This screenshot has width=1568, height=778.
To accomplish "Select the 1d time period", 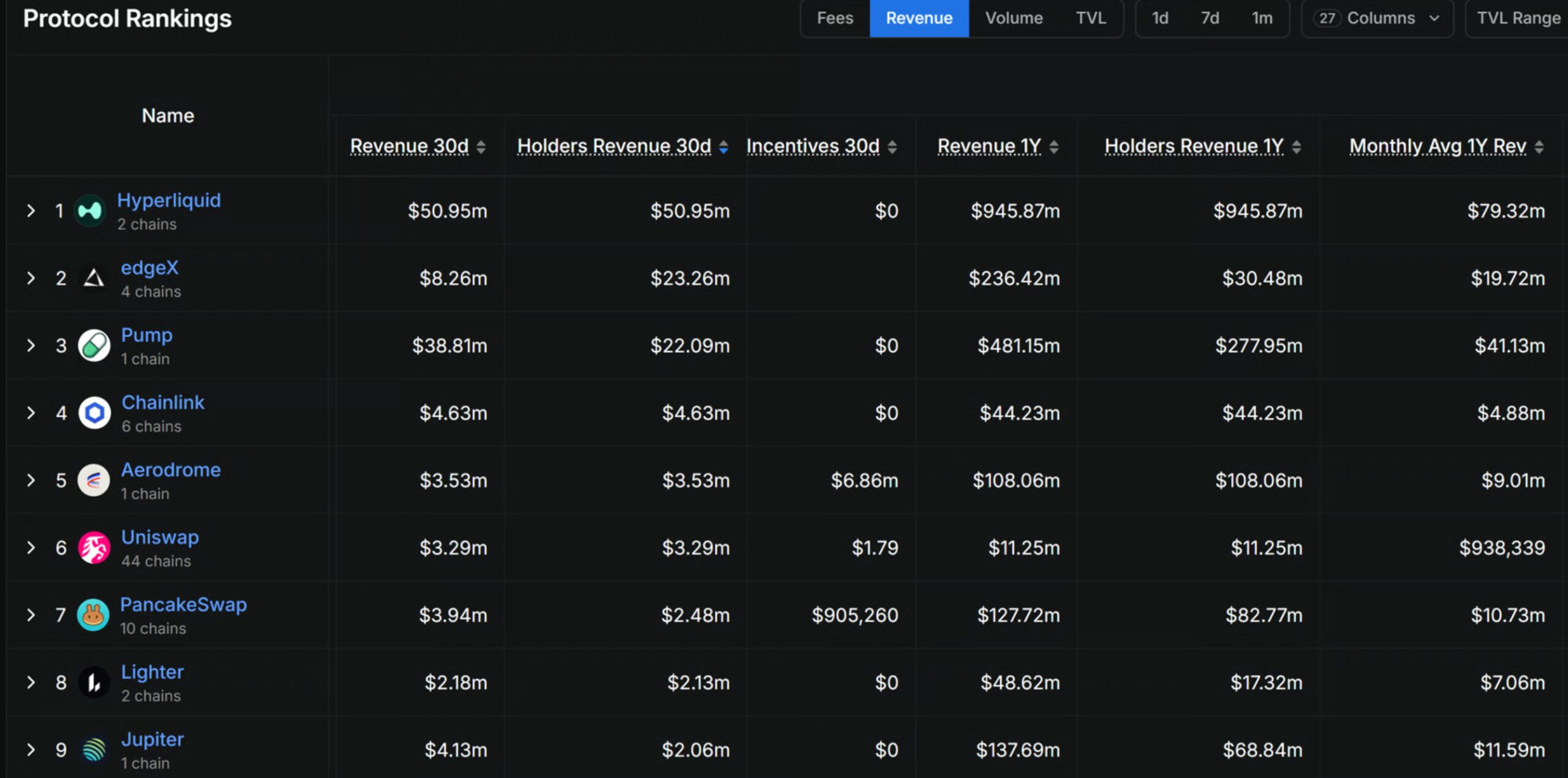I will click(x=1160, y=18).
